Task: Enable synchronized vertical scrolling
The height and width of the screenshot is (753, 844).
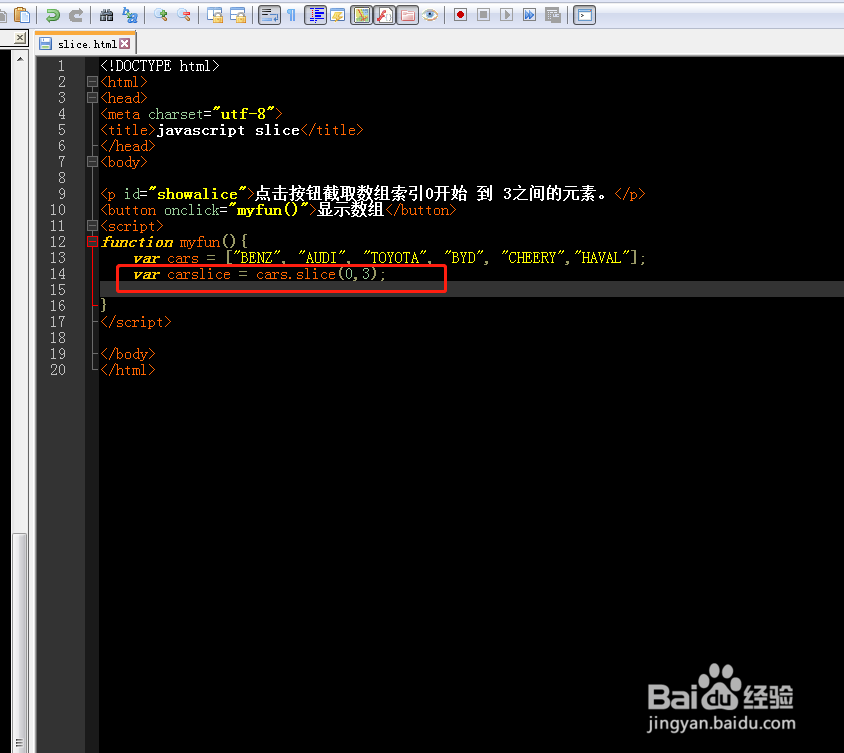Action: pyautogui.click(x=215, y=15)
